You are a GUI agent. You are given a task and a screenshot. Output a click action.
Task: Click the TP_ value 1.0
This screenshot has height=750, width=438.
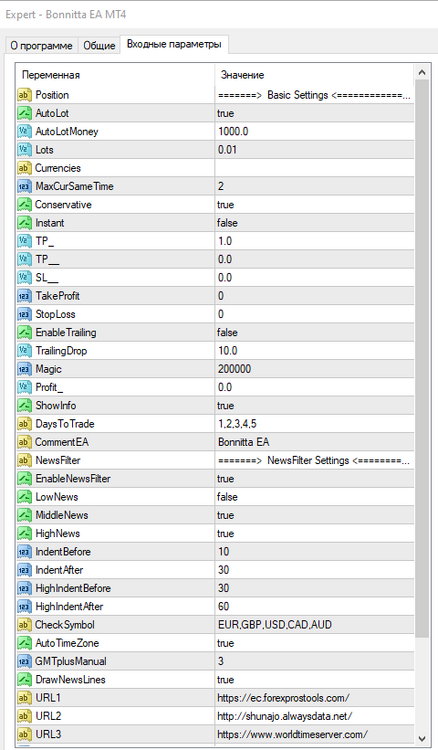click(x=225, y=241)
